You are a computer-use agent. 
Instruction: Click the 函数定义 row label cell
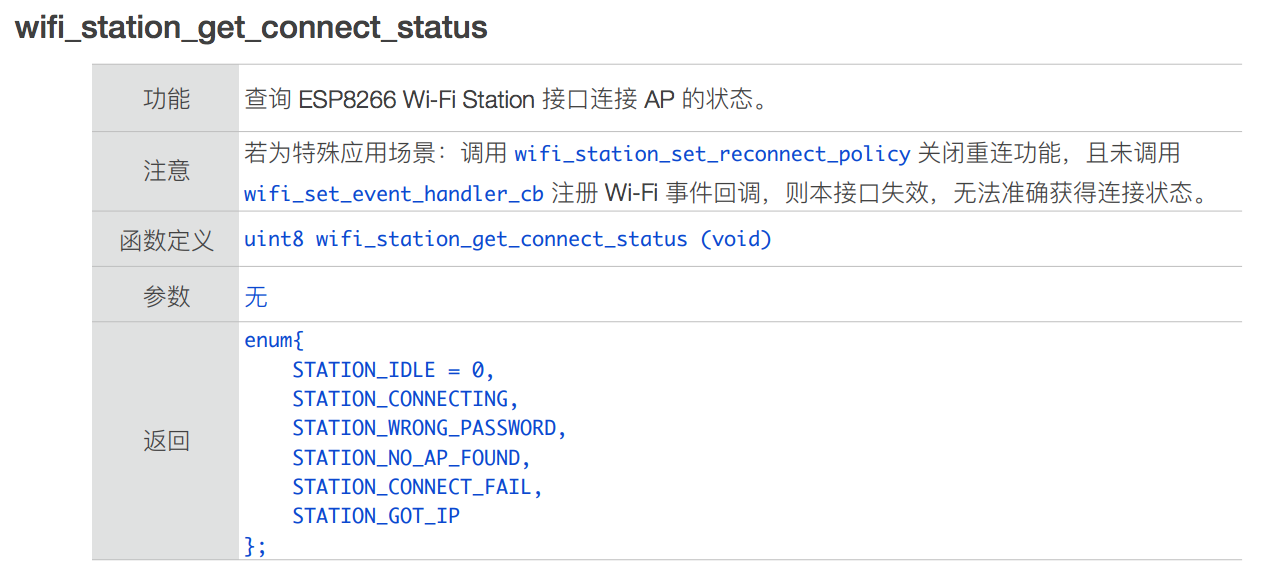(x=166, y=240)
